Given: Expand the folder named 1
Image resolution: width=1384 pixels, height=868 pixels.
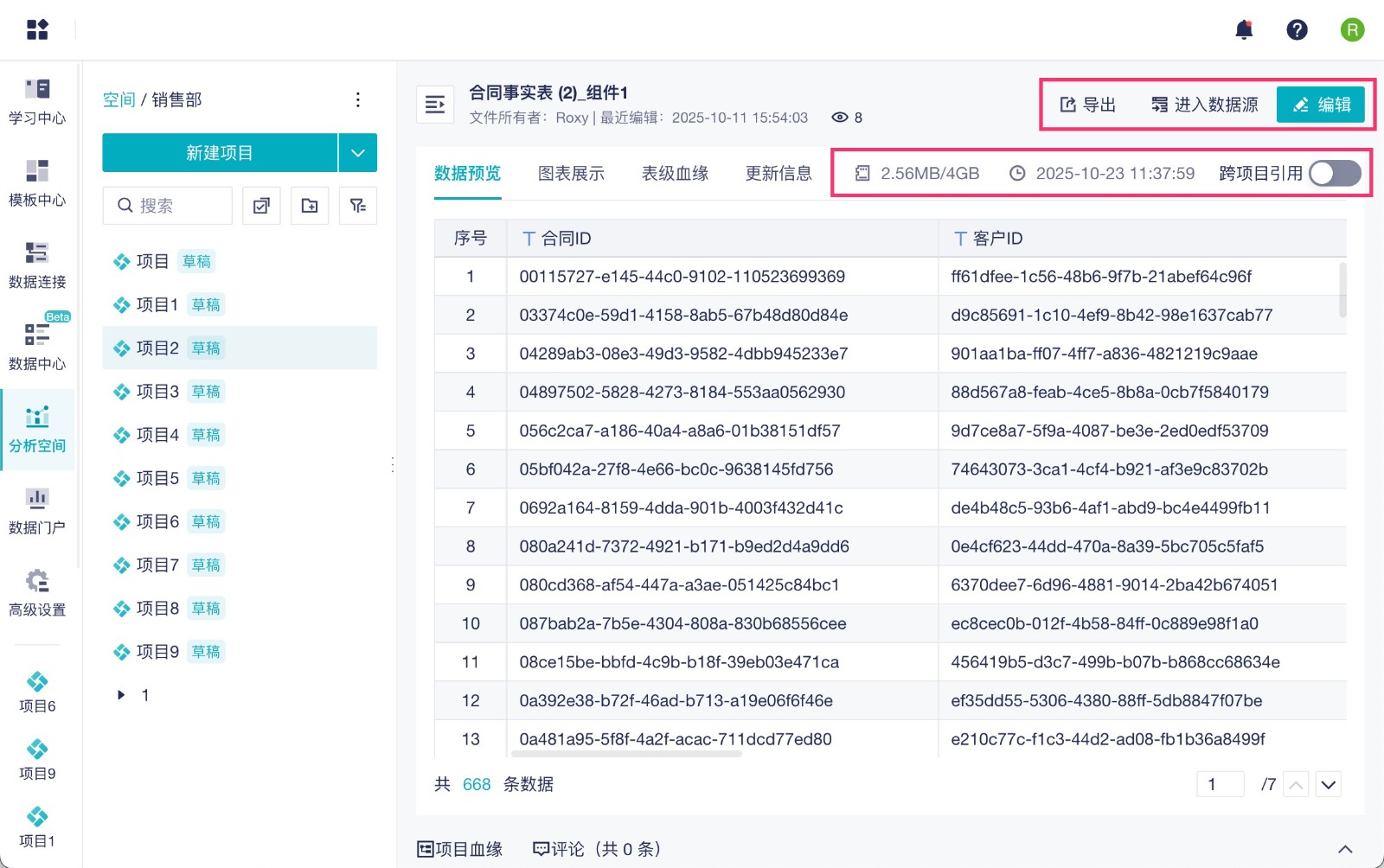Looking at the screenshot, I should 121,695.
